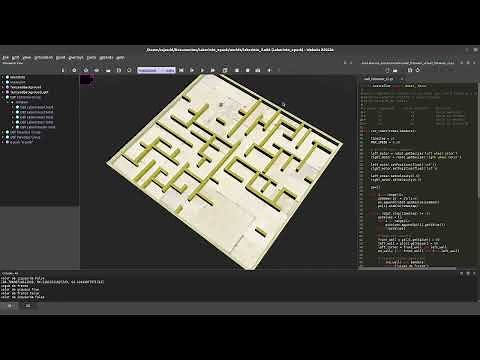Screen dimensions: 480x360
Task: Open the File menu
Action: [5, 57]
